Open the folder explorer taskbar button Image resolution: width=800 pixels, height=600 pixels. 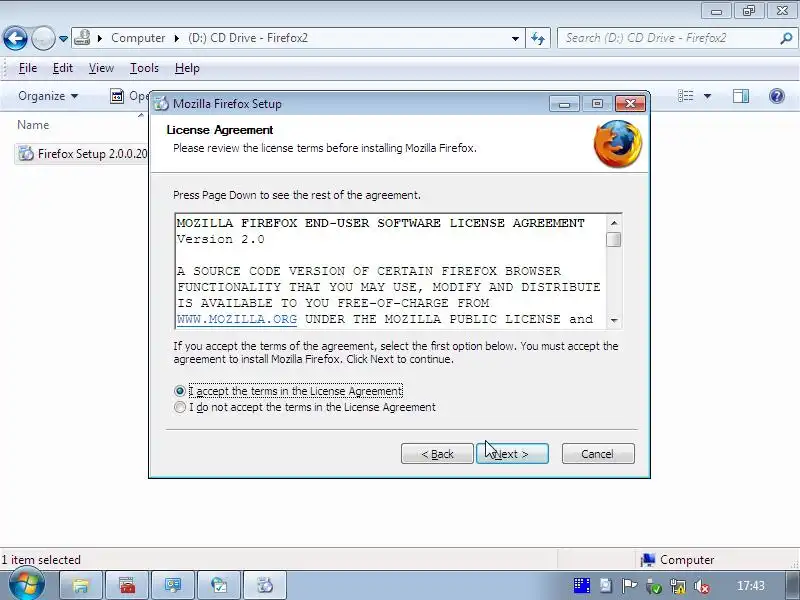click(x=81, y=585)
